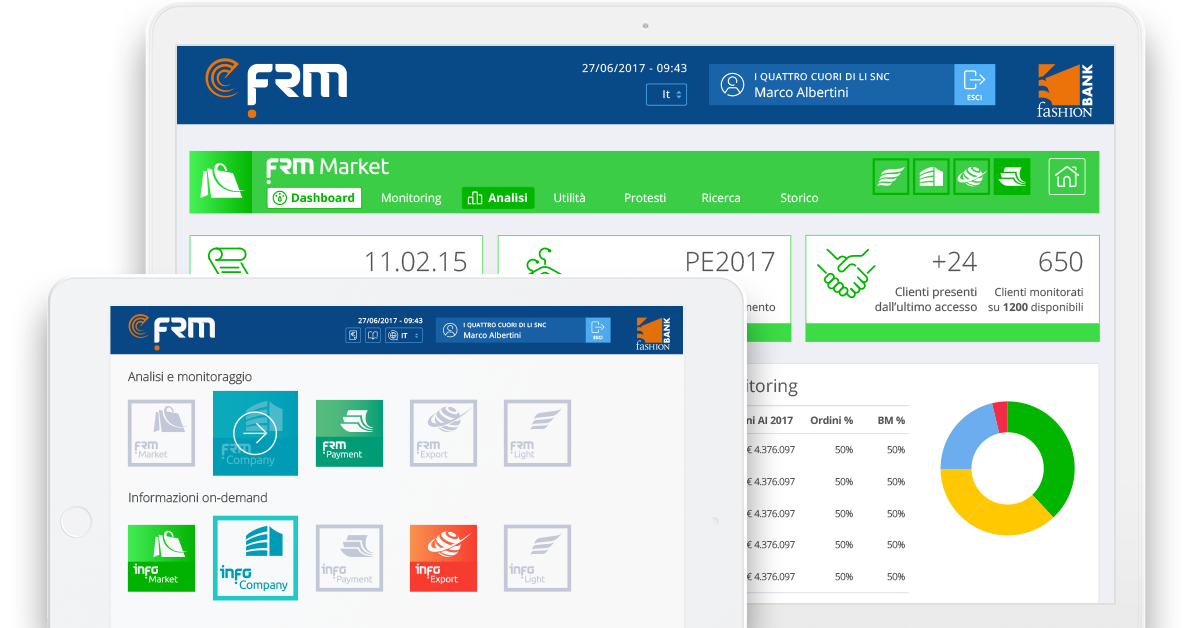
Task: Open the Protesti tab
Action: click(645, 198)
